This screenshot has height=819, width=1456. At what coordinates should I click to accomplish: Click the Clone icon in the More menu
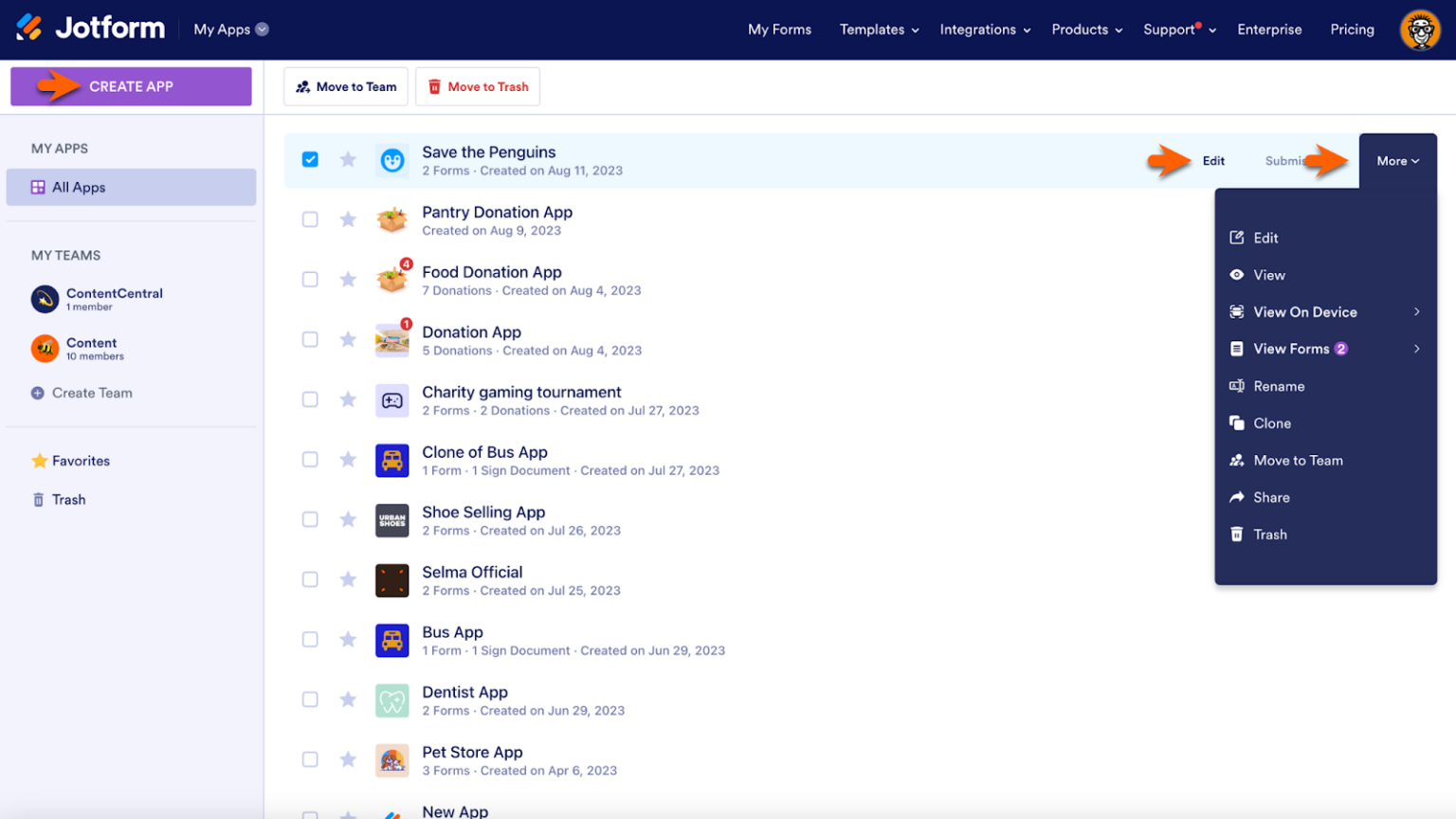click(x=1237, y=423)
